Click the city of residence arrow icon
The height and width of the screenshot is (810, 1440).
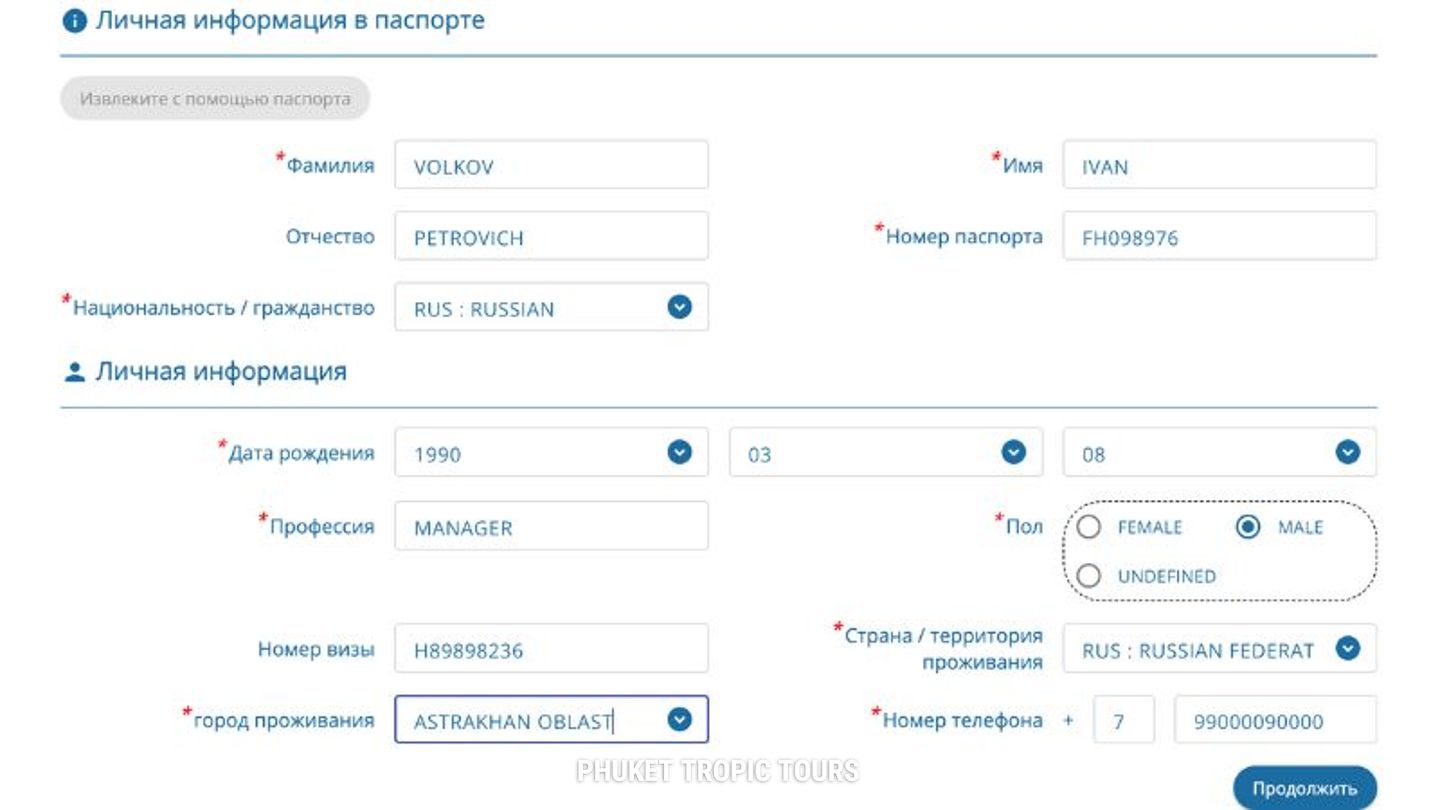click(679, 720)
